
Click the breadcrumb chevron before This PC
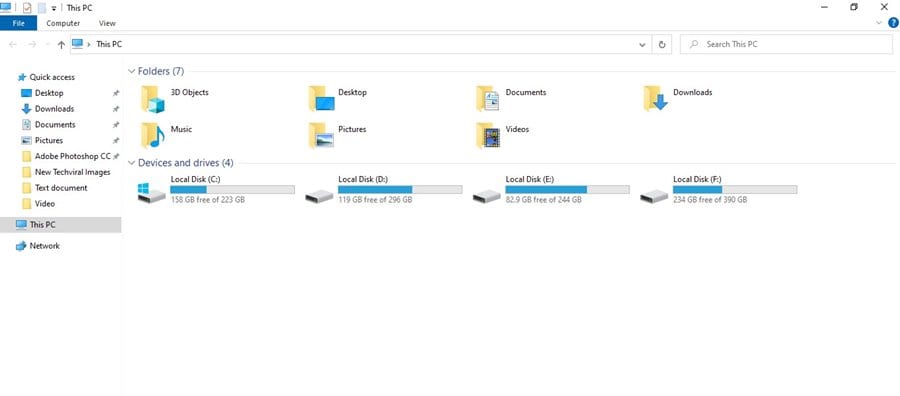point(89,44)
